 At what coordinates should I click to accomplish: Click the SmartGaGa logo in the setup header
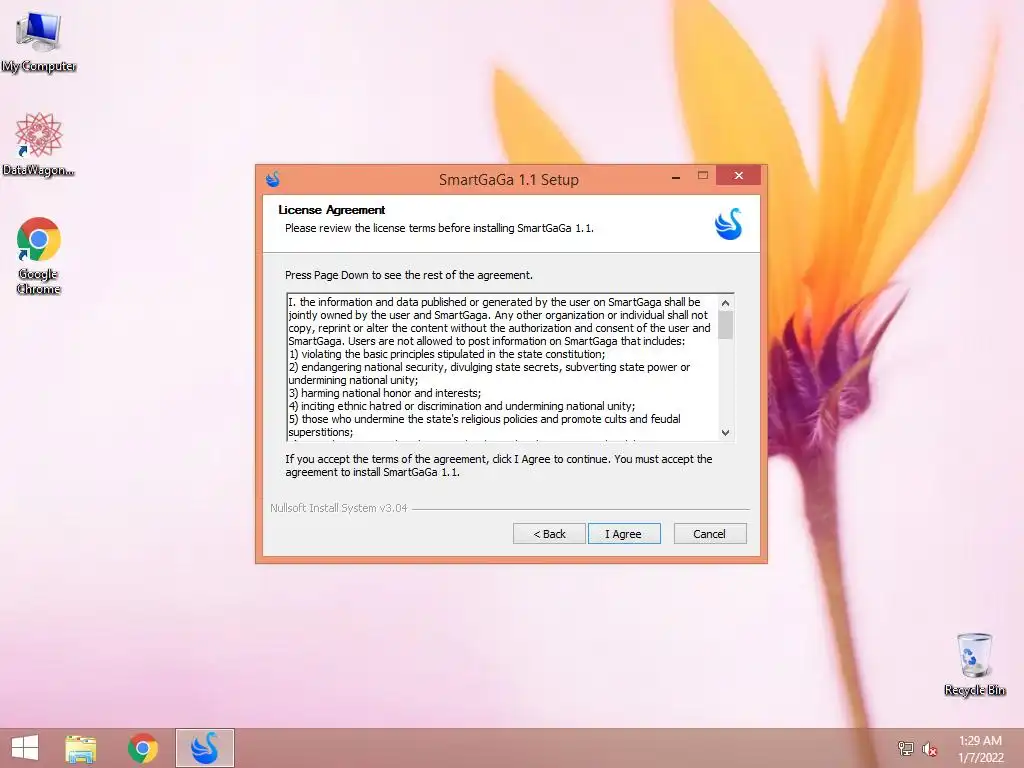pos(728,224)
